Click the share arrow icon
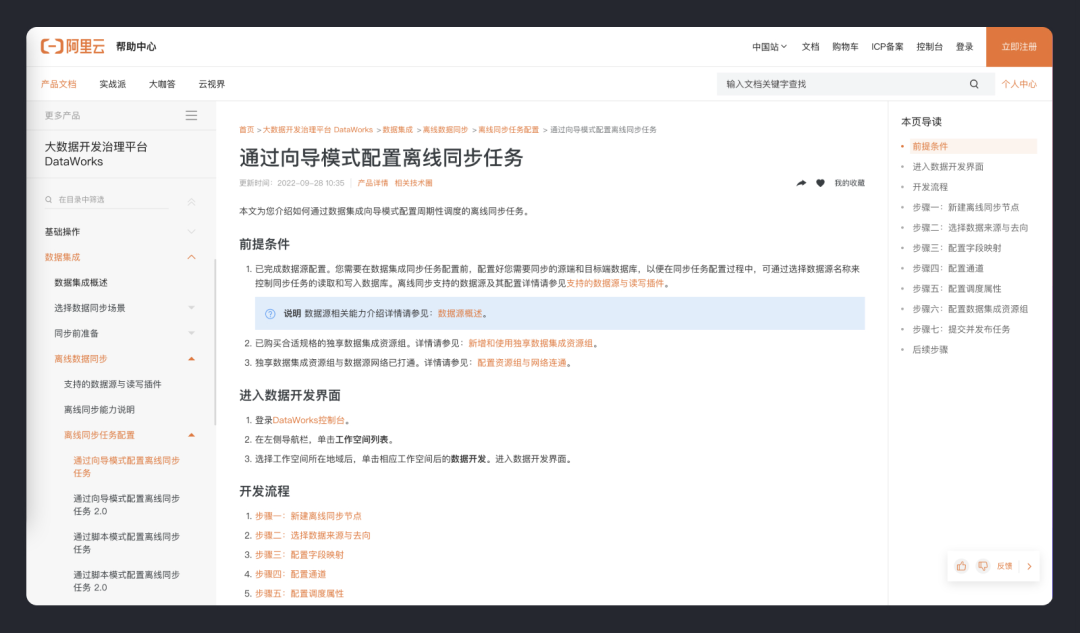 coord(801,183)
